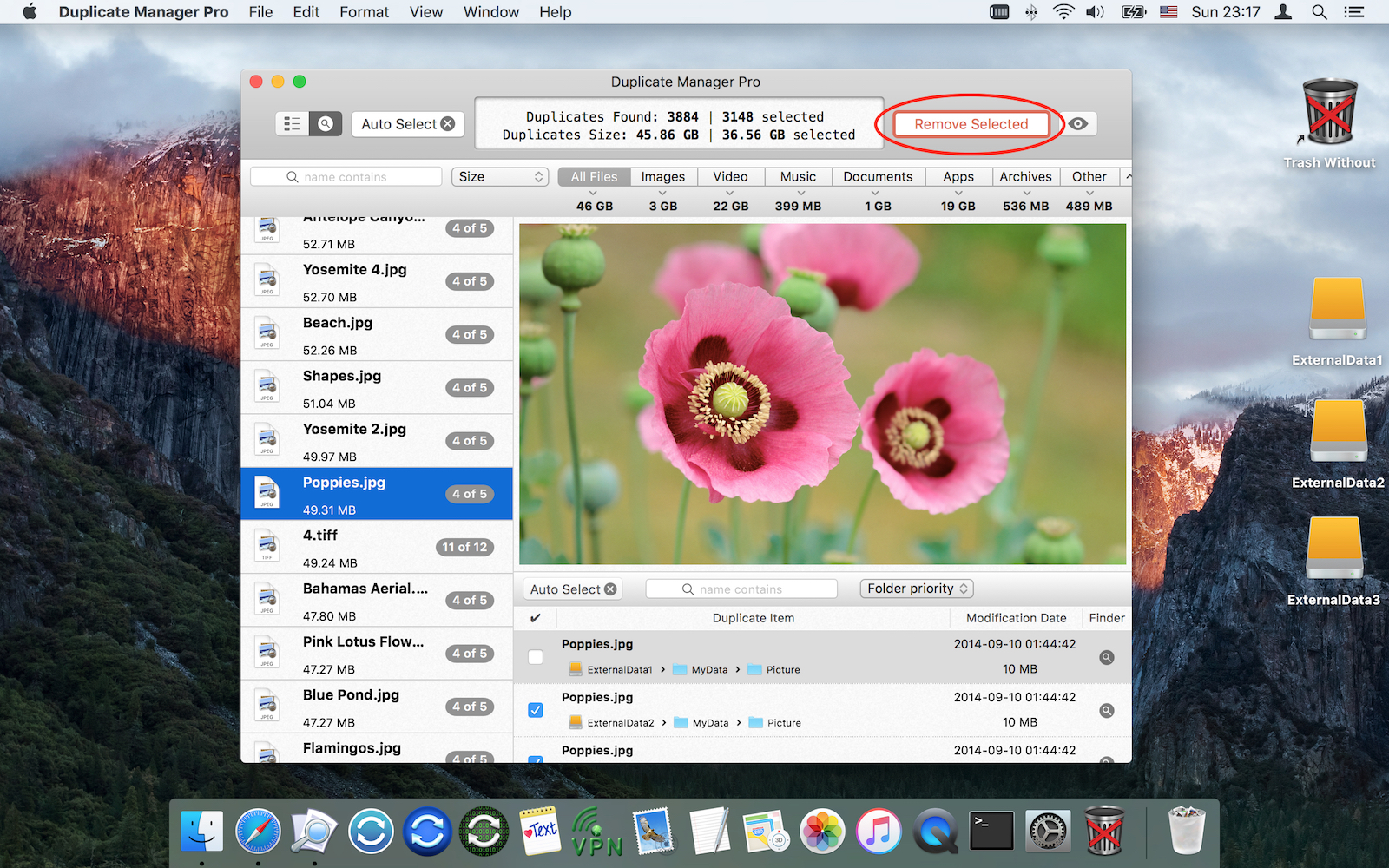Reveal ExternalData1 Poppies.jpg in Finder

[x=1106, y=658]
